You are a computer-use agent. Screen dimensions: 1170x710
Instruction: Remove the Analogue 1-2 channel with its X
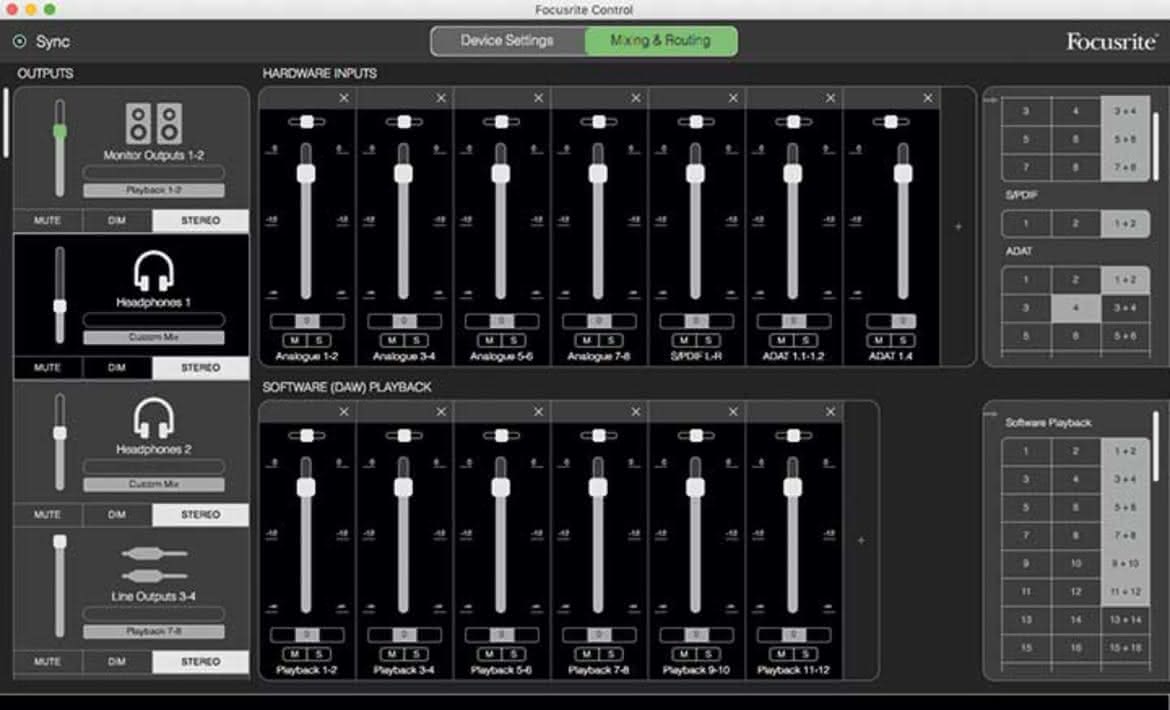click(344, 98)
